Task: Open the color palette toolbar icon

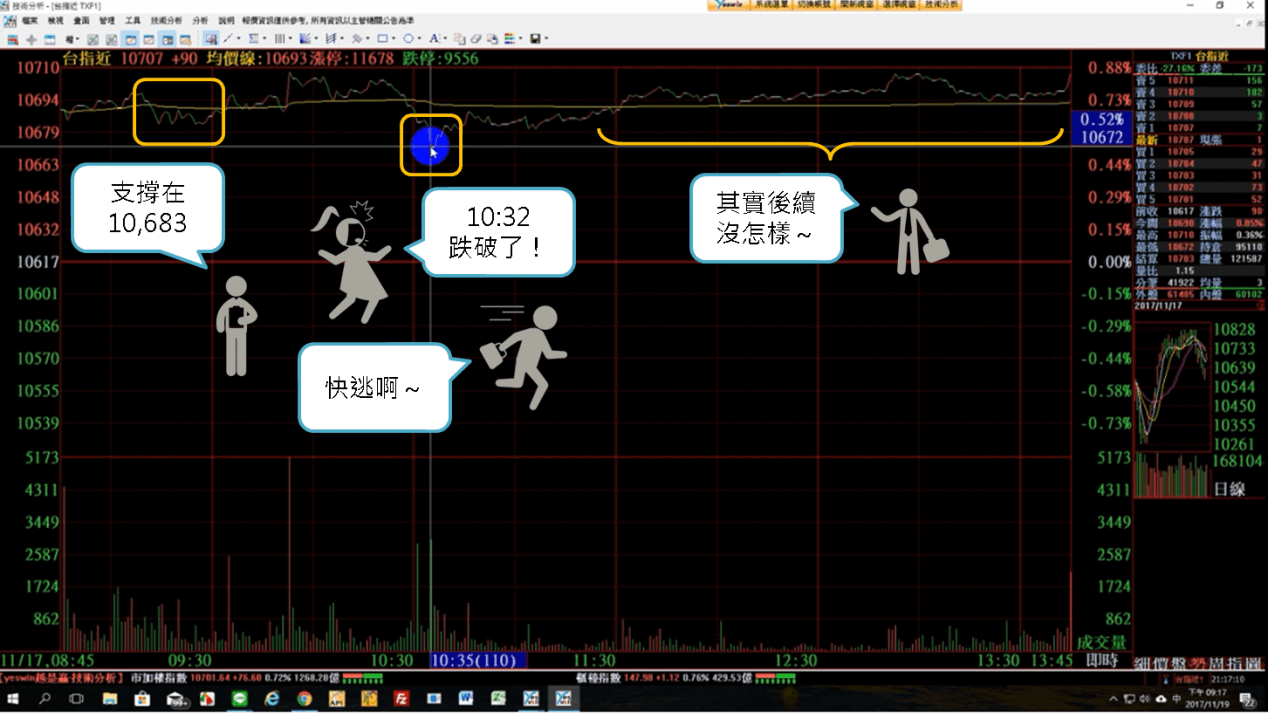Action: 509,39
